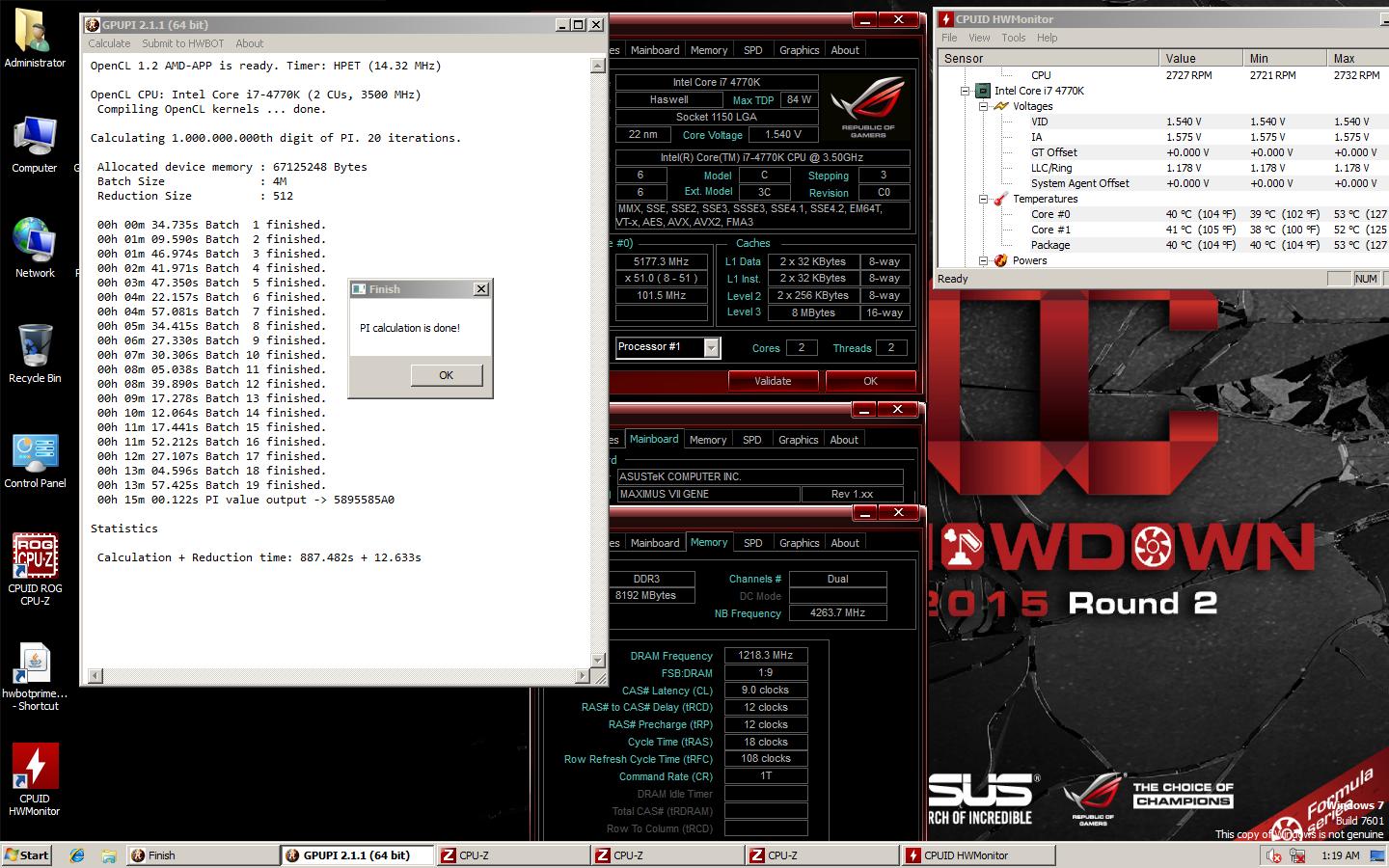This screenshot has height=868, width=1389.
Task: Open the Start menu
Action: tap(27, 855)
